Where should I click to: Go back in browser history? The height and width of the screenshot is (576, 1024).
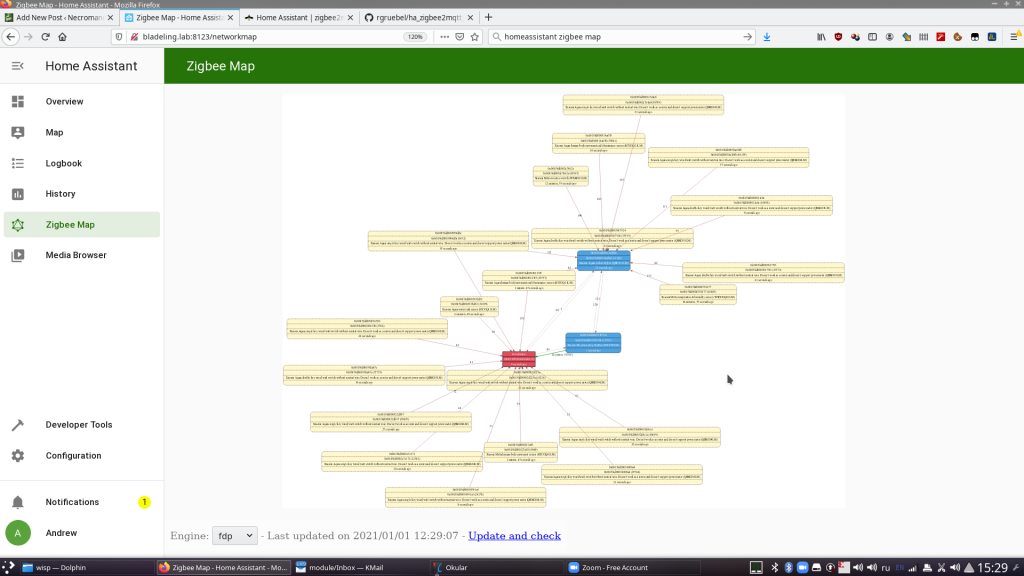10,37
